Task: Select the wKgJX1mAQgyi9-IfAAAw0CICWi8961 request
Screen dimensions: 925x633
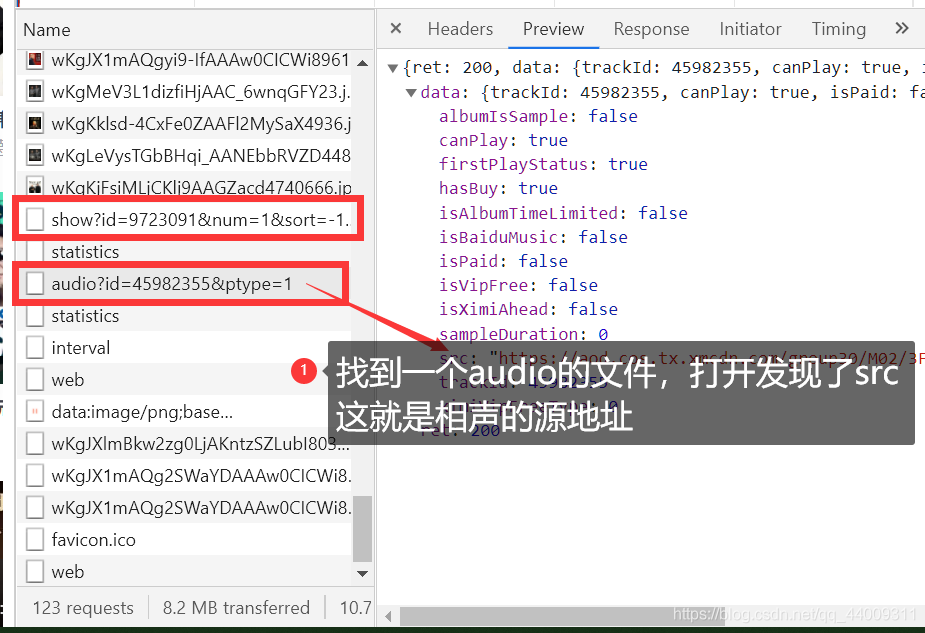Action: tap(184, 60)
